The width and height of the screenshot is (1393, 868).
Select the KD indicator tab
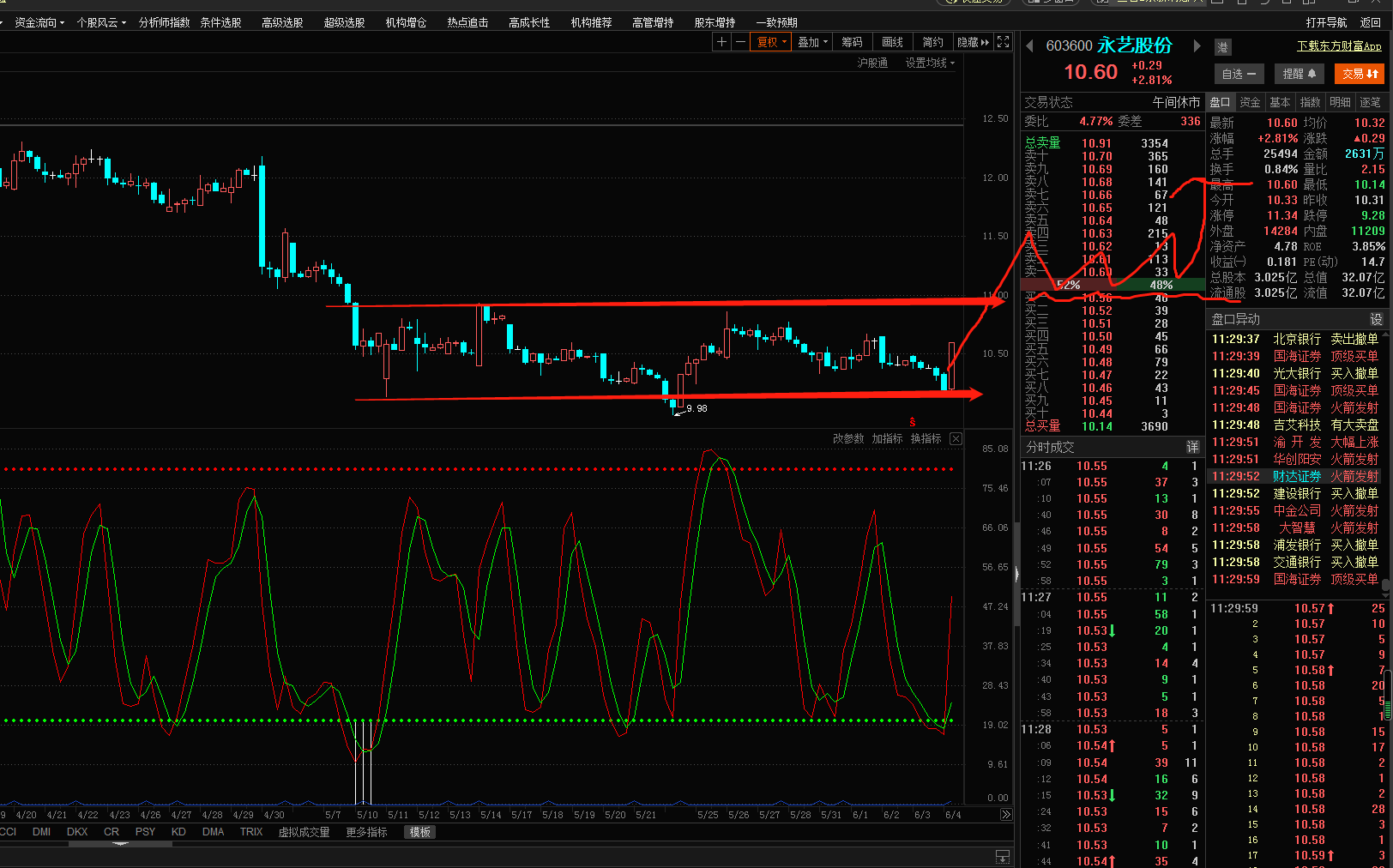[x=178, y=832]
